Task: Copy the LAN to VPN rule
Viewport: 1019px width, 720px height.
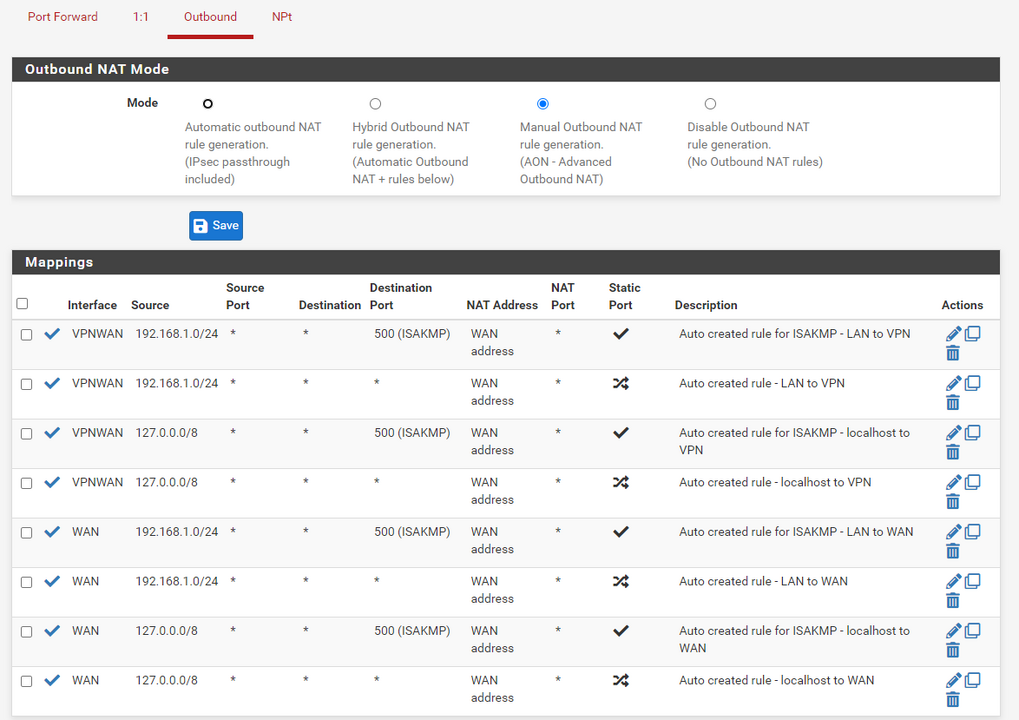Action: tap(972, 383)
